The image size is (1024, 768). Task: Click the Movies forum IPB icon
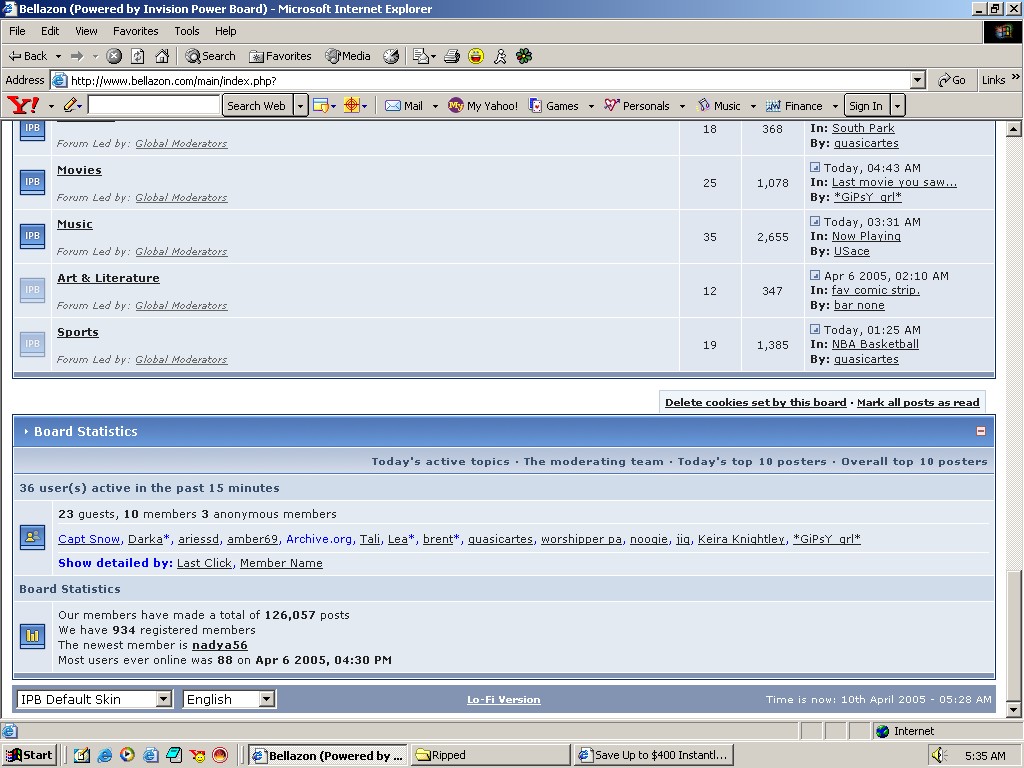[32, 182]
